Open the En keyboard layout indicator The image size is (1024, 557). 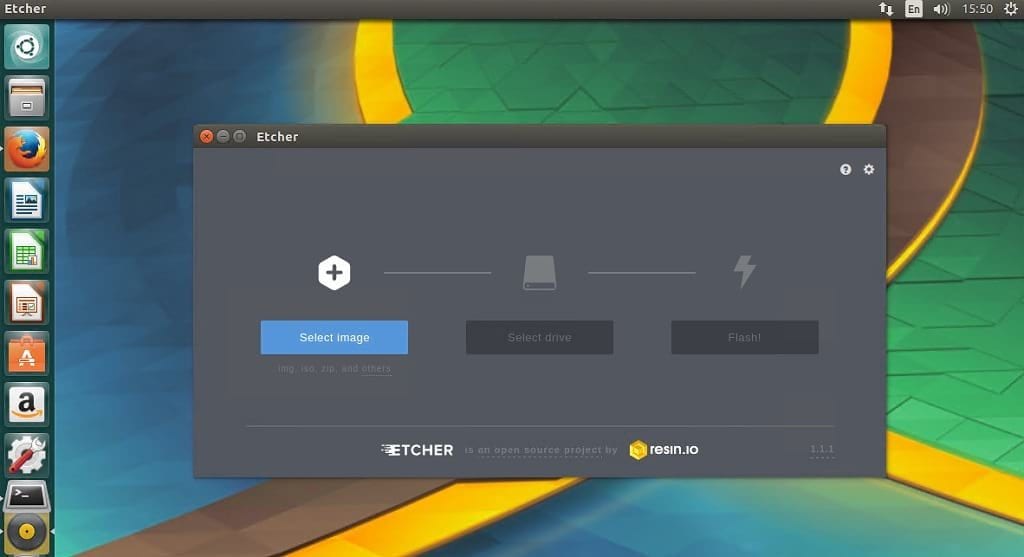(914, 8)
